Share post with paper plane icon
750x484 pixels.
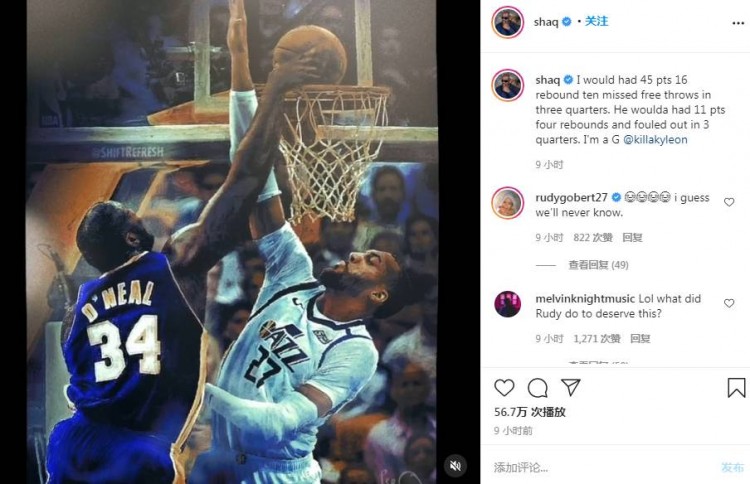pos(570,387)
